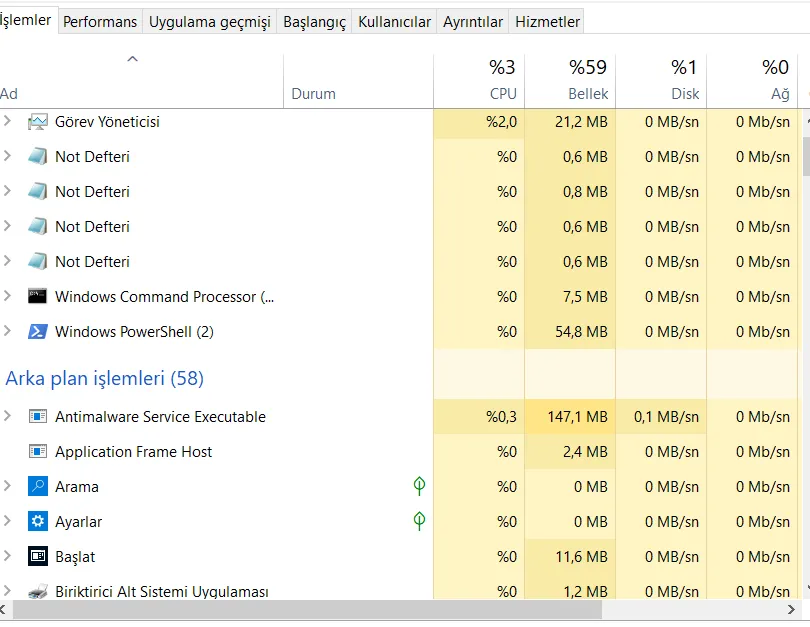This screenshot has width=810, height=627.
Task: Select Antimalware Service Executable name
Action: (x=160, y=417)
